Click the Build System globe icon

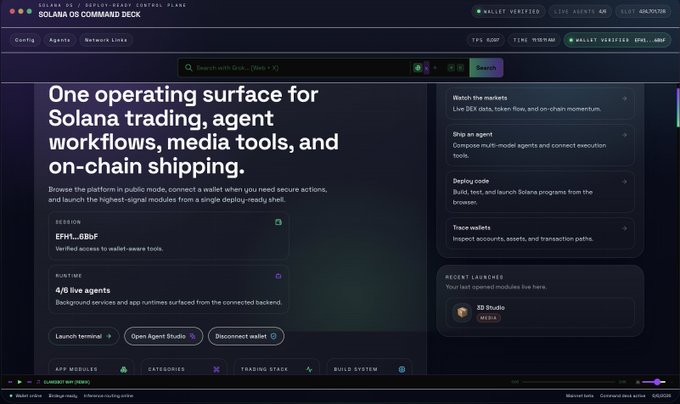(402, 369)
